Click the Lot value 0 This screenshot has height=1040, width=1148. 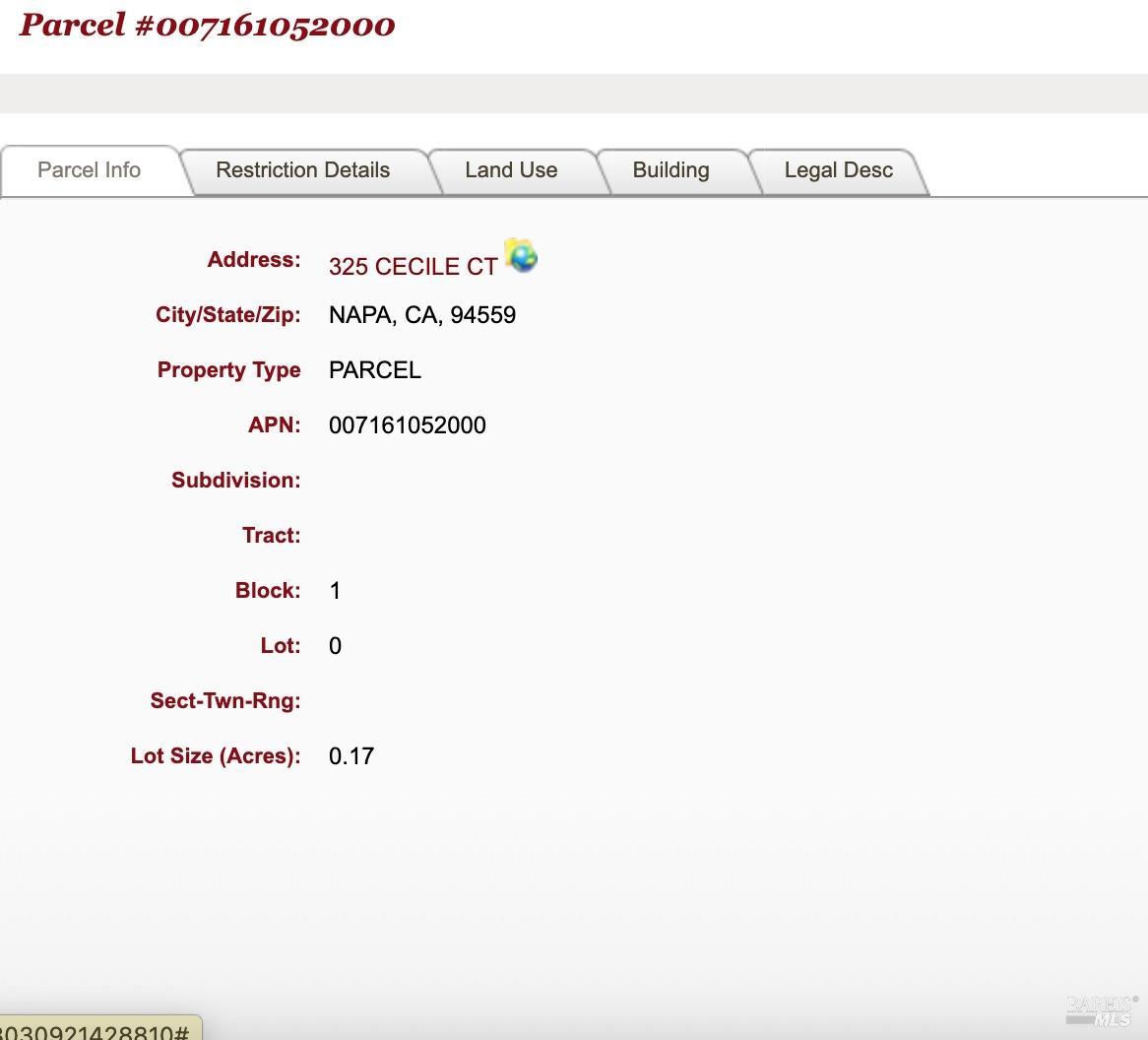(x=336, y=646)
